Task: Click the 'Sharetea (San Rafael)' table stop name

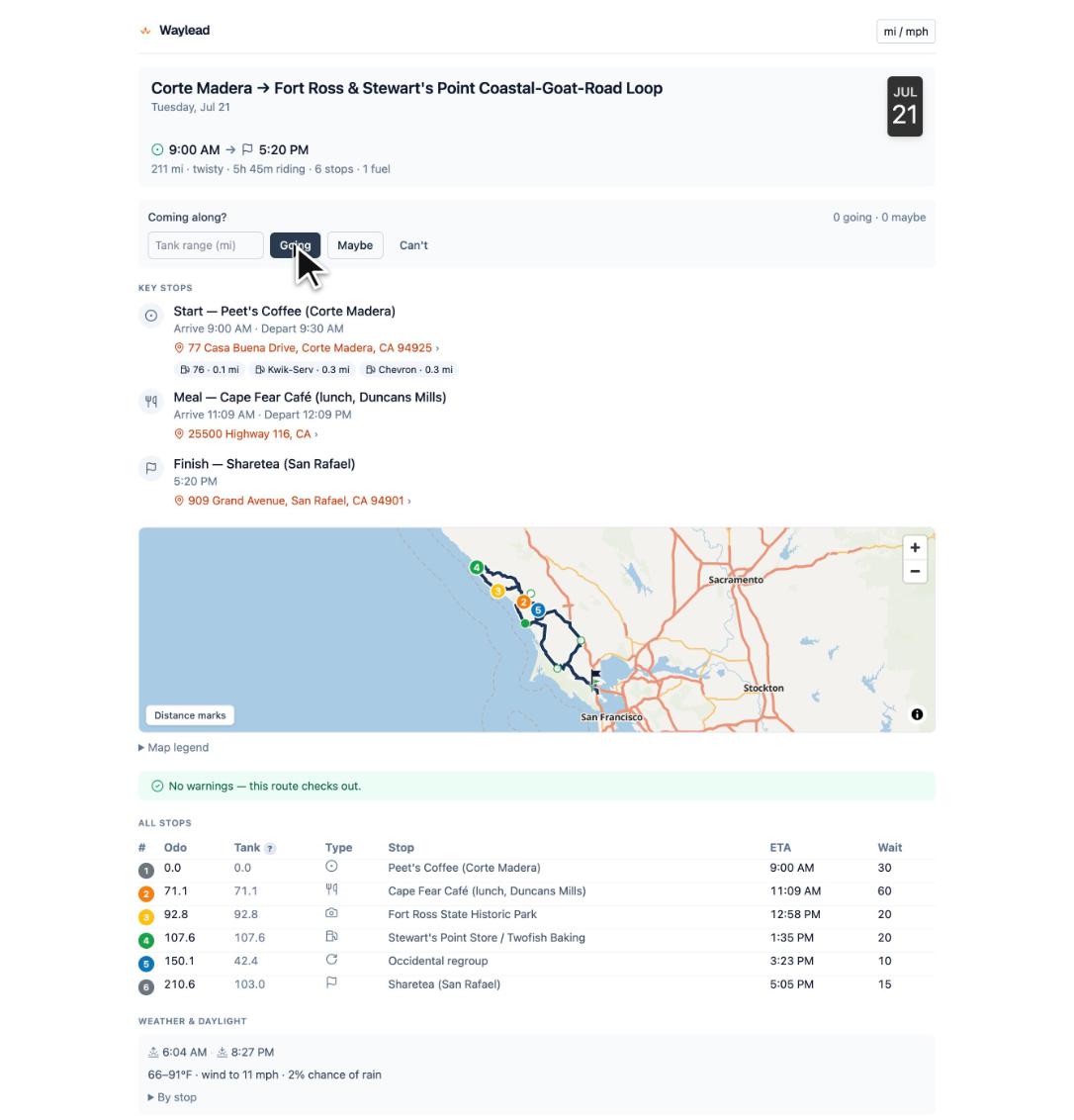Action: (444, 984)
